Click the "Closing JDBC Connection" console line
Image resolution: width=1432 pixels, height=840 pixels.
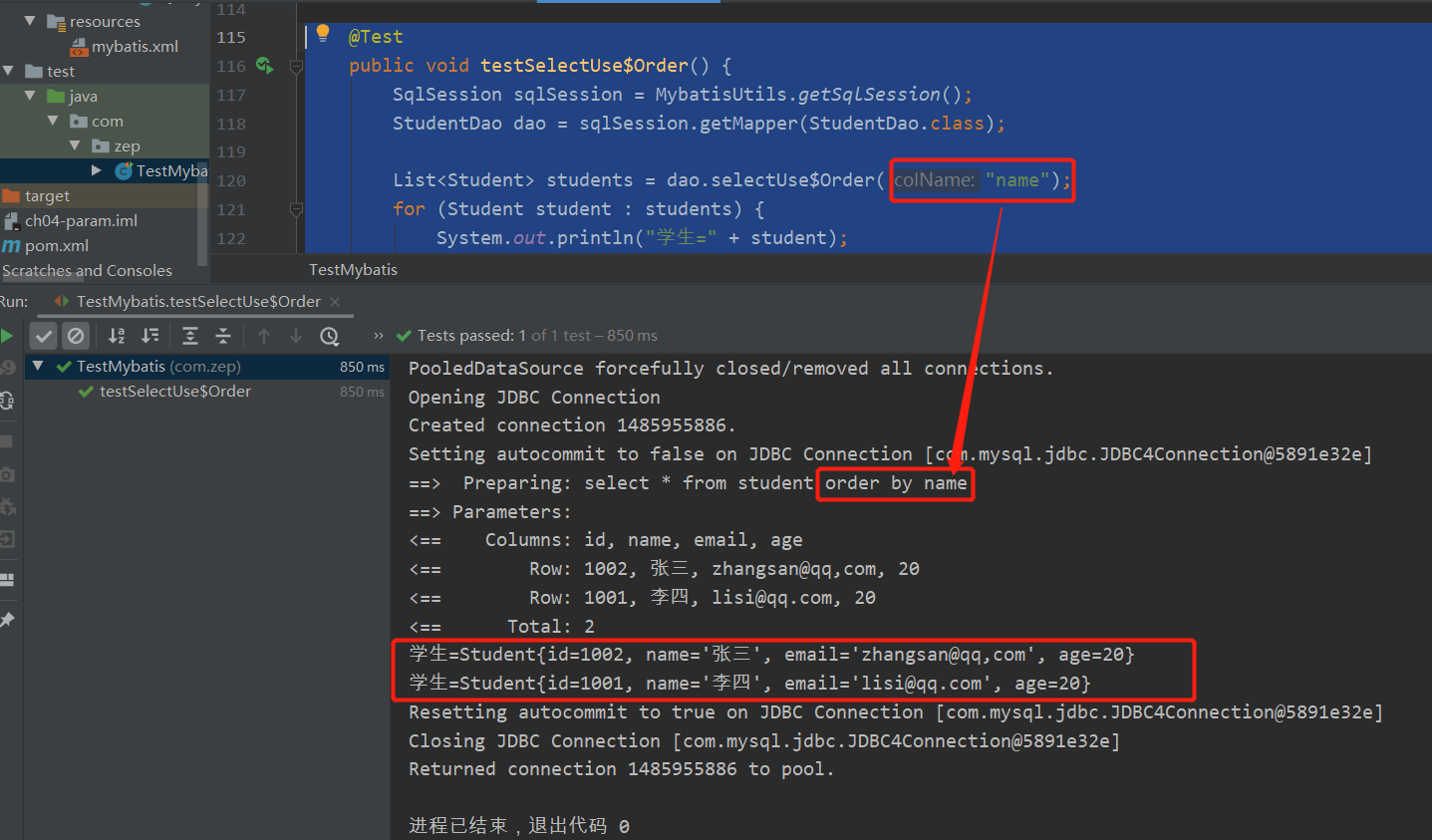(764, 740)
